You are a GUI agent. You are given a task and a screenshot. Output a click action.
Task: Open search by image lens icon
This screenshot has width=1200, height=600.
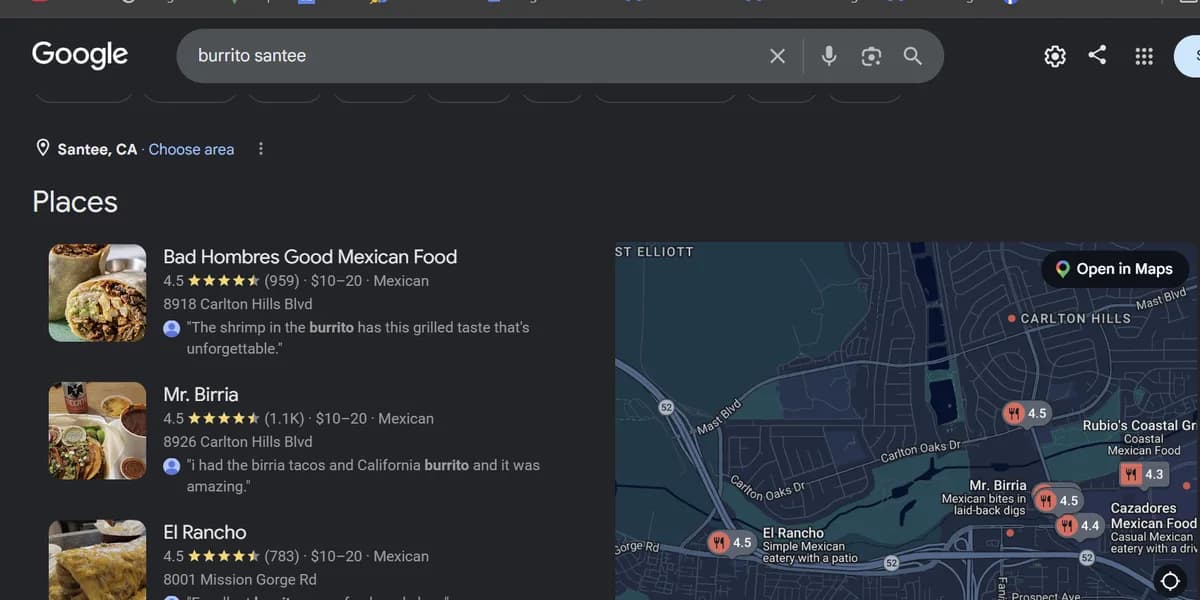click(871, 56)
